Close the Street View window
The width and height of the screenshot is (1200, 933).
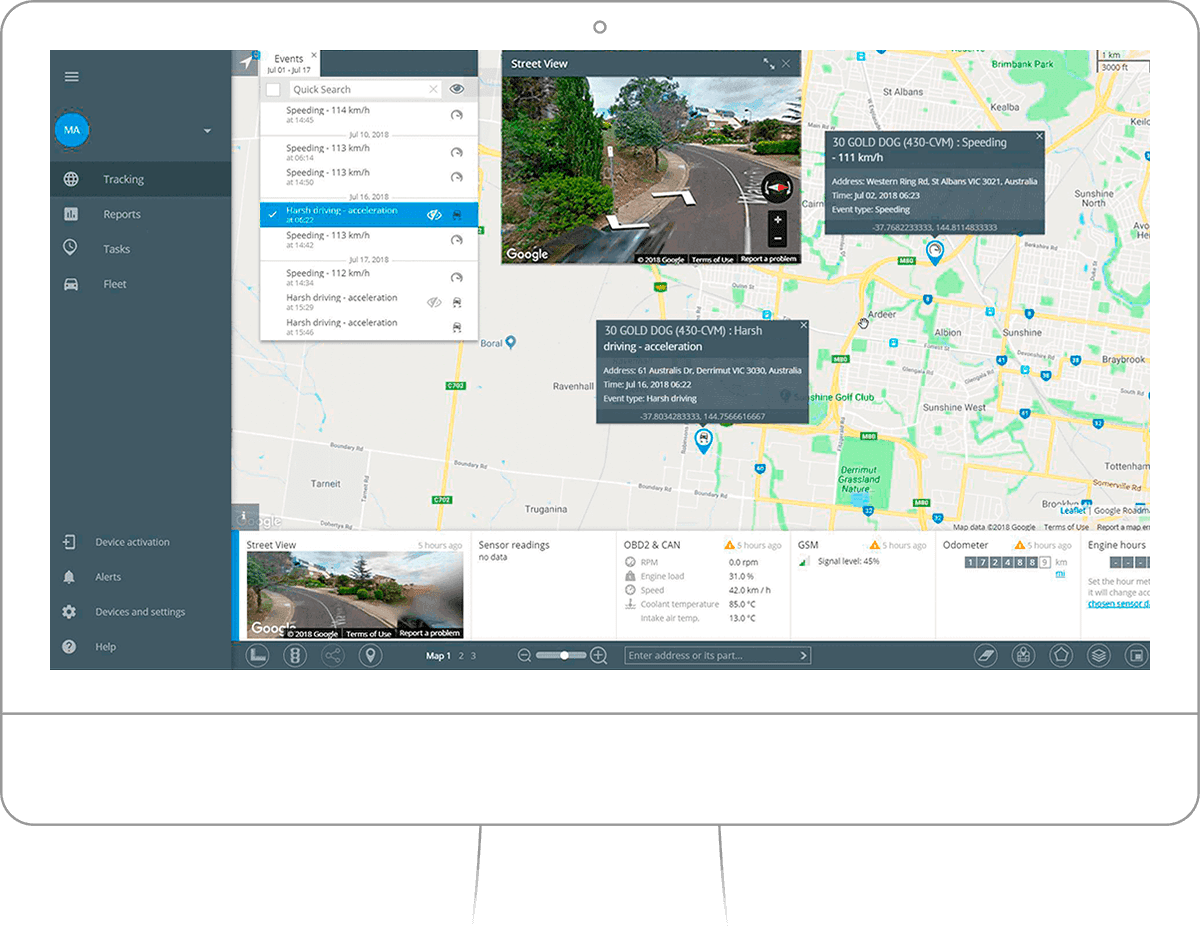786,63
